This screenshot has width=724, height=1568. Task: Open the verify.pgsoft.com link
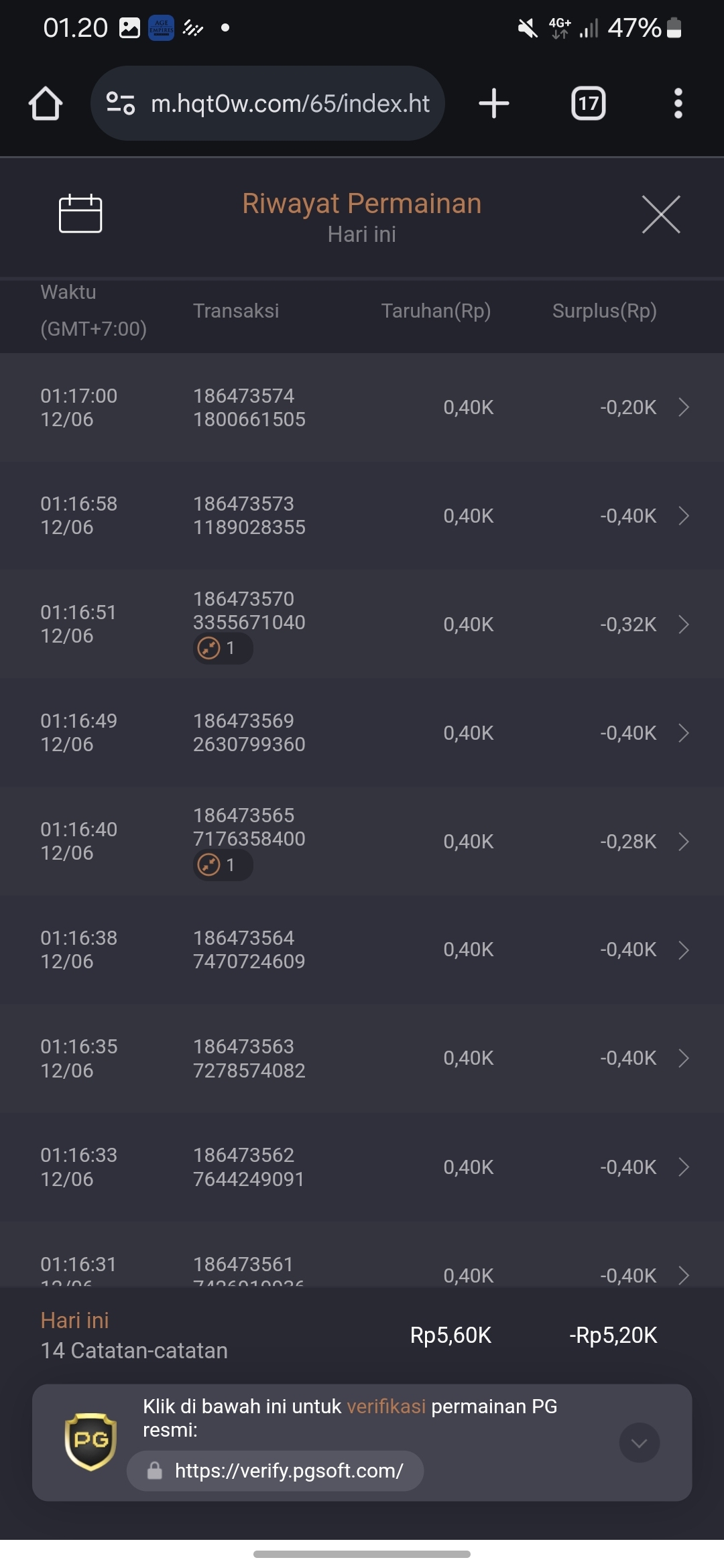tap(288, 1471)
